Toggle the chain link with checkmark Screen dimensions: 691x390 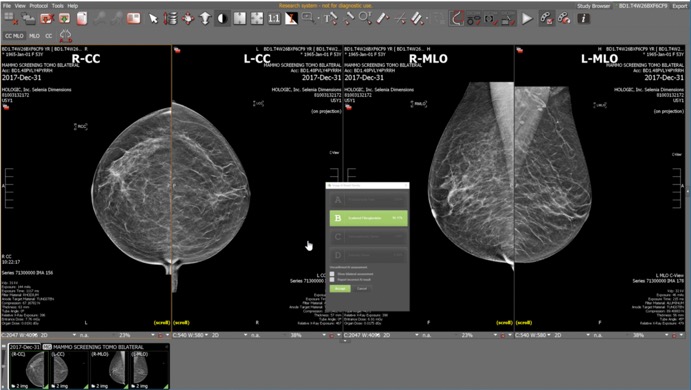pos(546,19)
